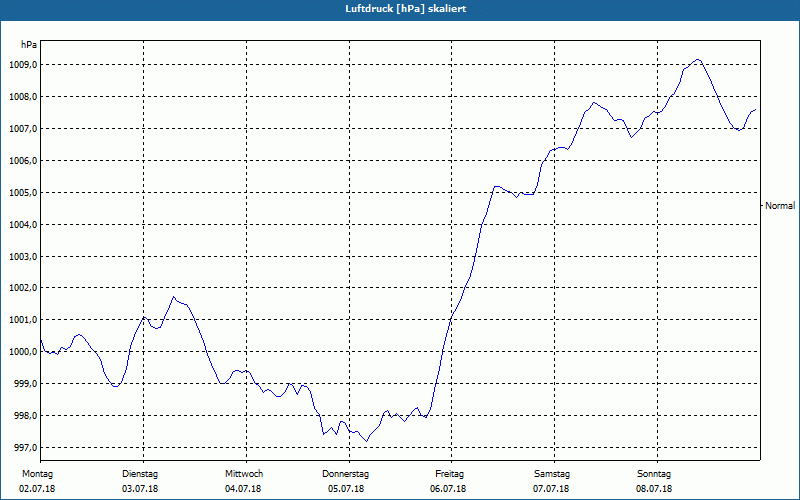Click the date 08.07.18
This screenshot has width=800, height=500.
pyautogui.click(x=654, y=489)
